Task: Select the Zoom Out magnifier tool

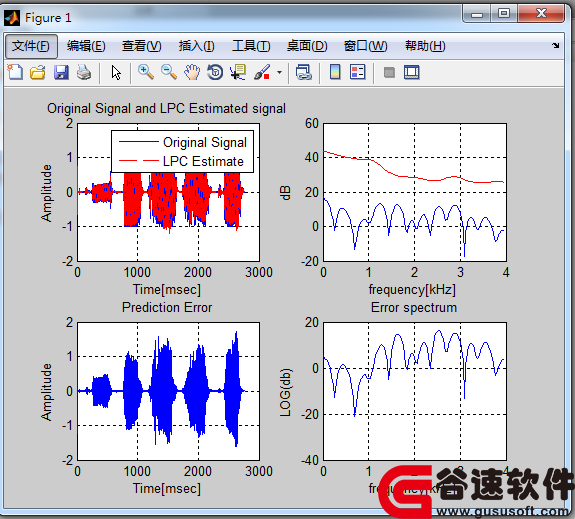Action: click(169, 72)
